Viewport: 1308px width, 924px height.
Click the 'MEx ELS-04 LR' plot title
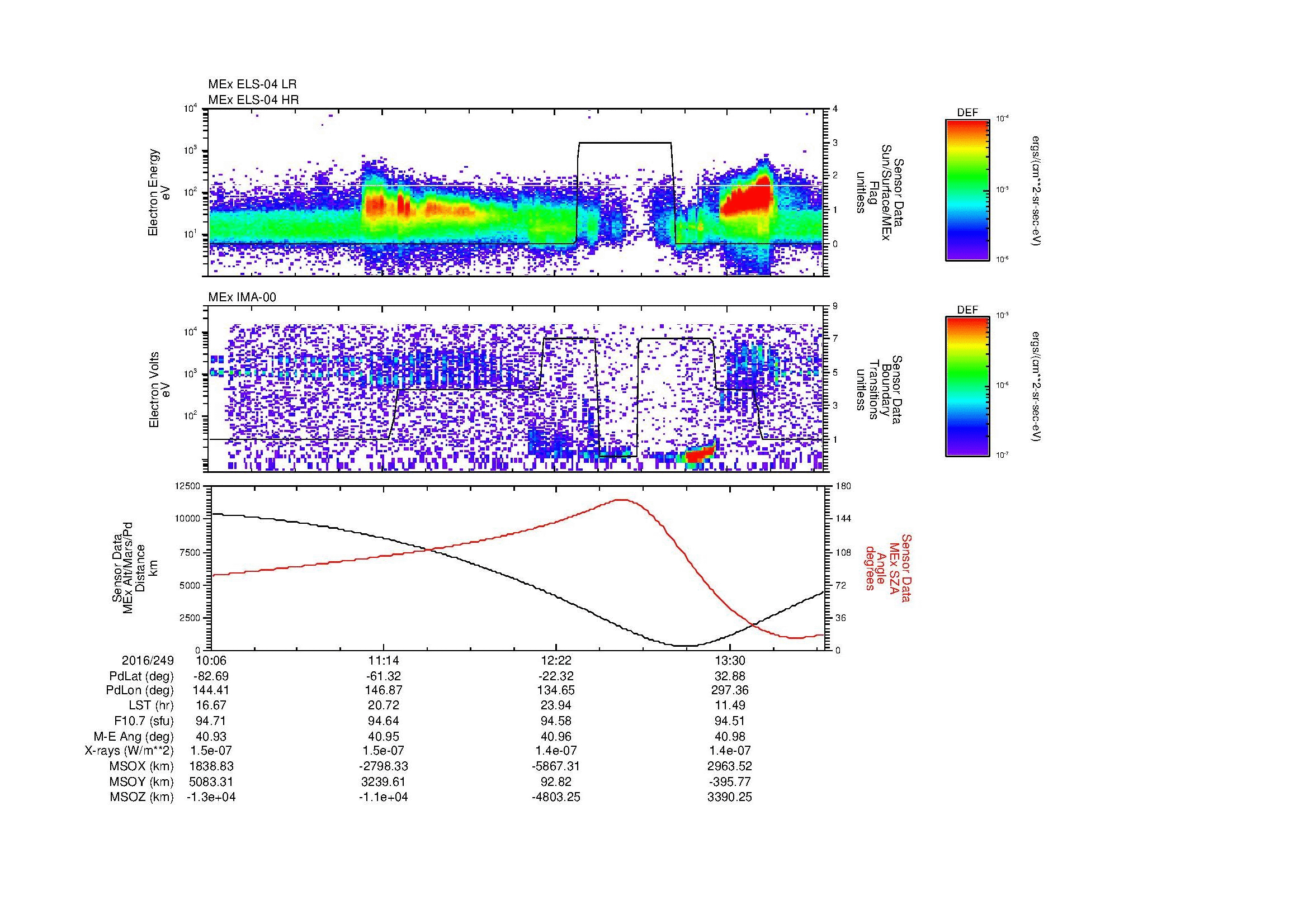[x=252, y=84]
